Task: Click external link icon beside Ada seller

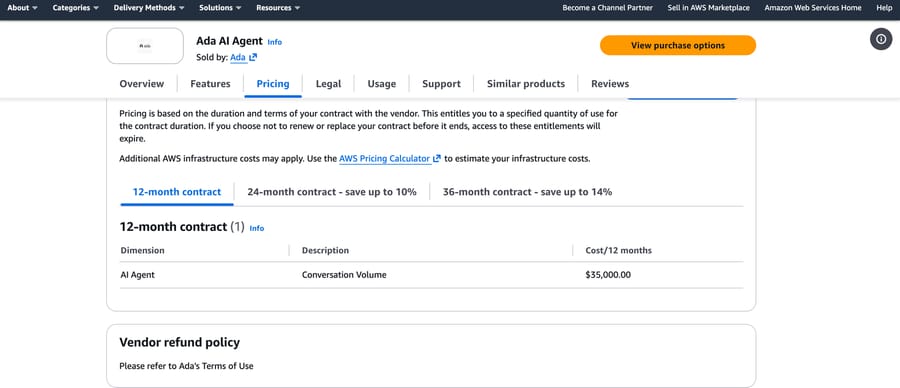Action: 253,57
